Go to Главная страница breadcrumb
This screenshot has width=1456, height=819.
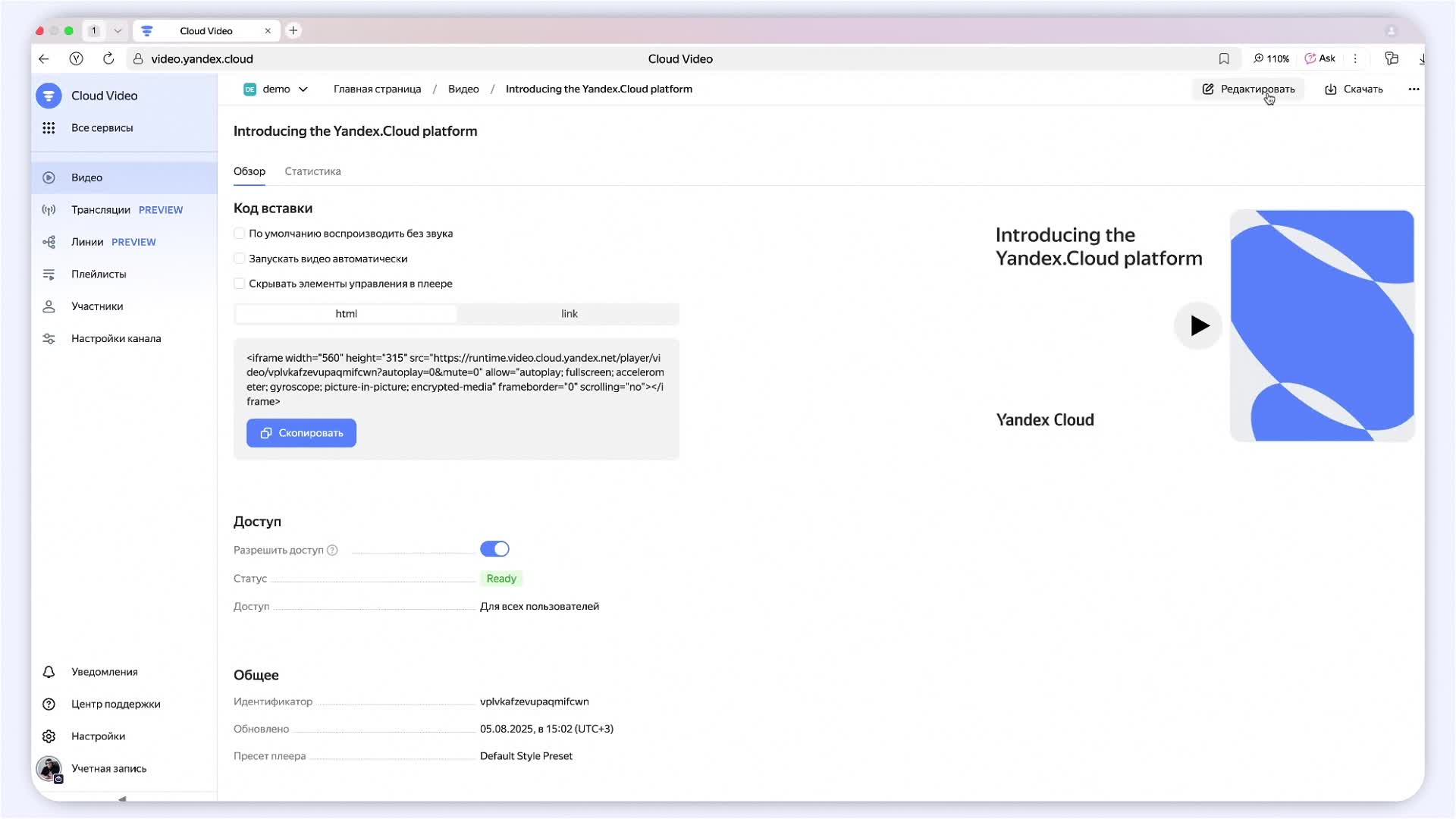click(377, 89)
